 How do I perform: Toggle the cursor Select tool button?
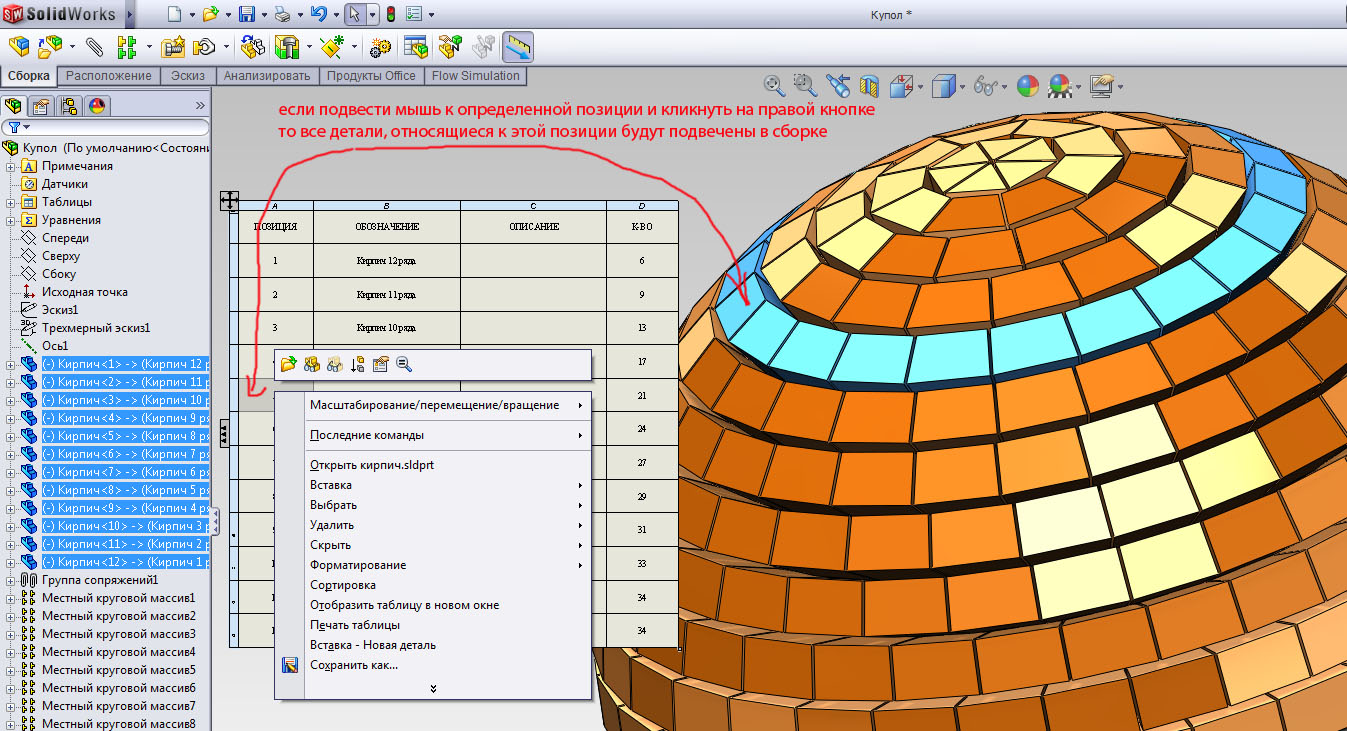pyautogui.click(x=354, y=14)
